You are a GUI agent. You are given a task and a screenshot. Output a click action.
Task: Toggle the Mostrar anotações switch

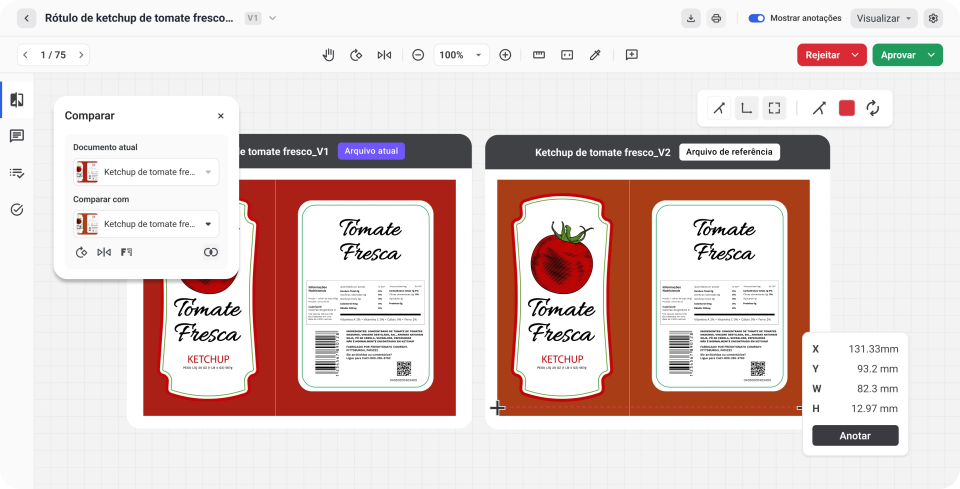tap(757, 18)
